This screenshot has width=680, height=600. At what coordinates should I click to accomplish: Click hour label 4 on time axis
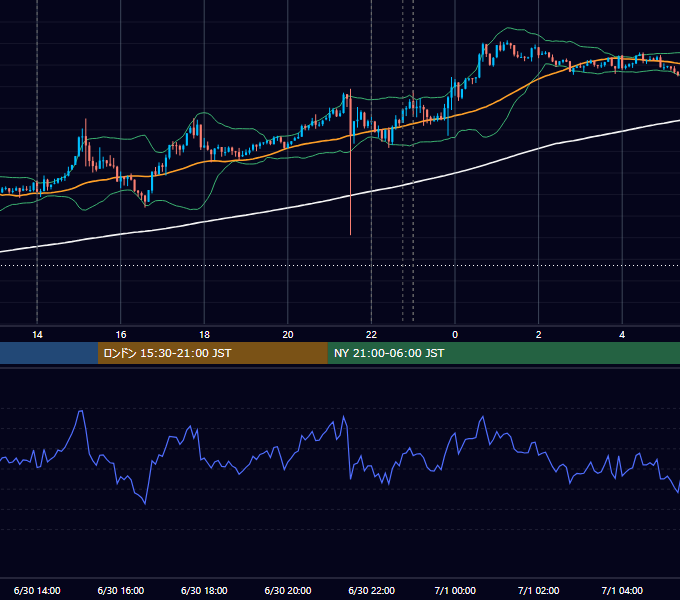point(622,335)
